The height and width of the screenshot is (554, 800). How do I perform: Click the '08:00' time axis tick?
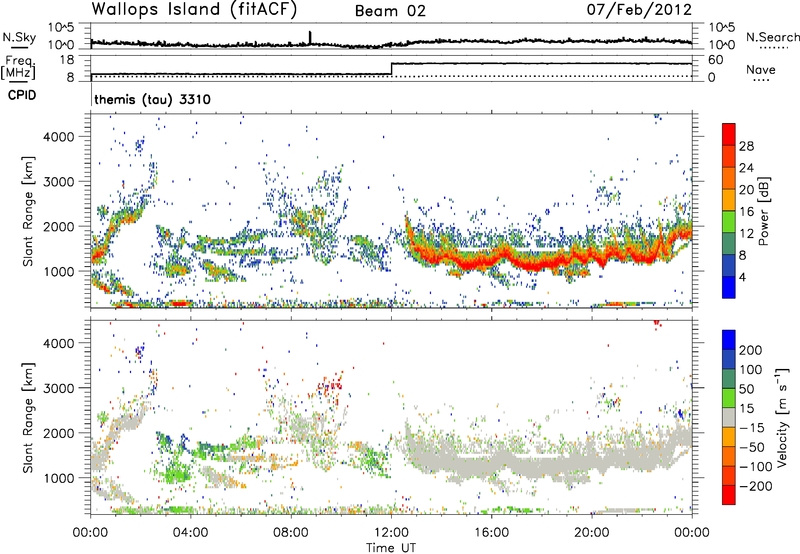(x=291, y=533)
